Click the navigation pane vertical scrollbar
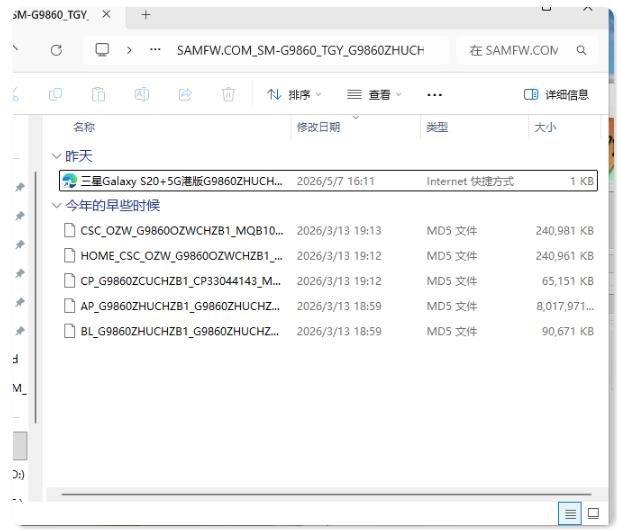 coord(36,298)
